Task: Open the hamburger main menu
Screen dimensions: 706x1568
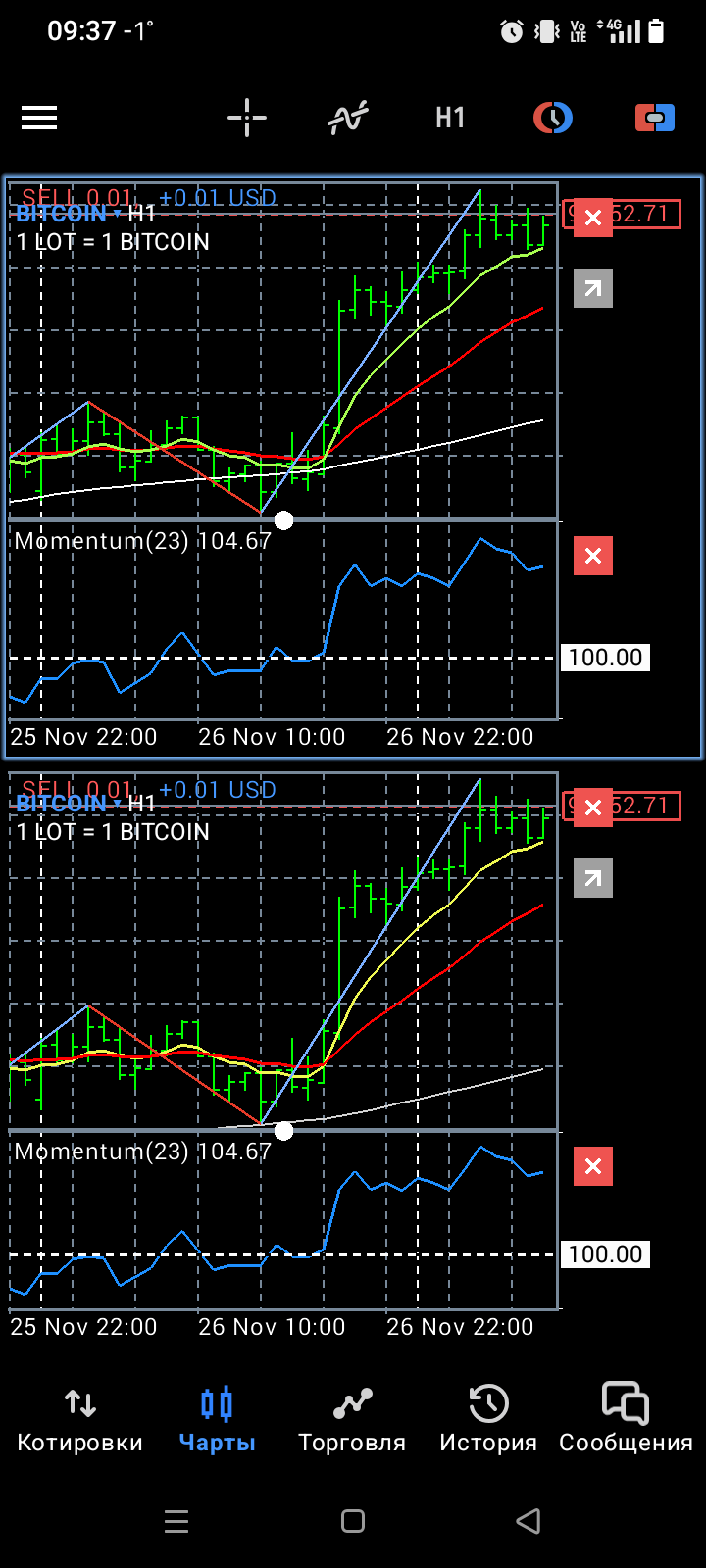Action: 39,119
